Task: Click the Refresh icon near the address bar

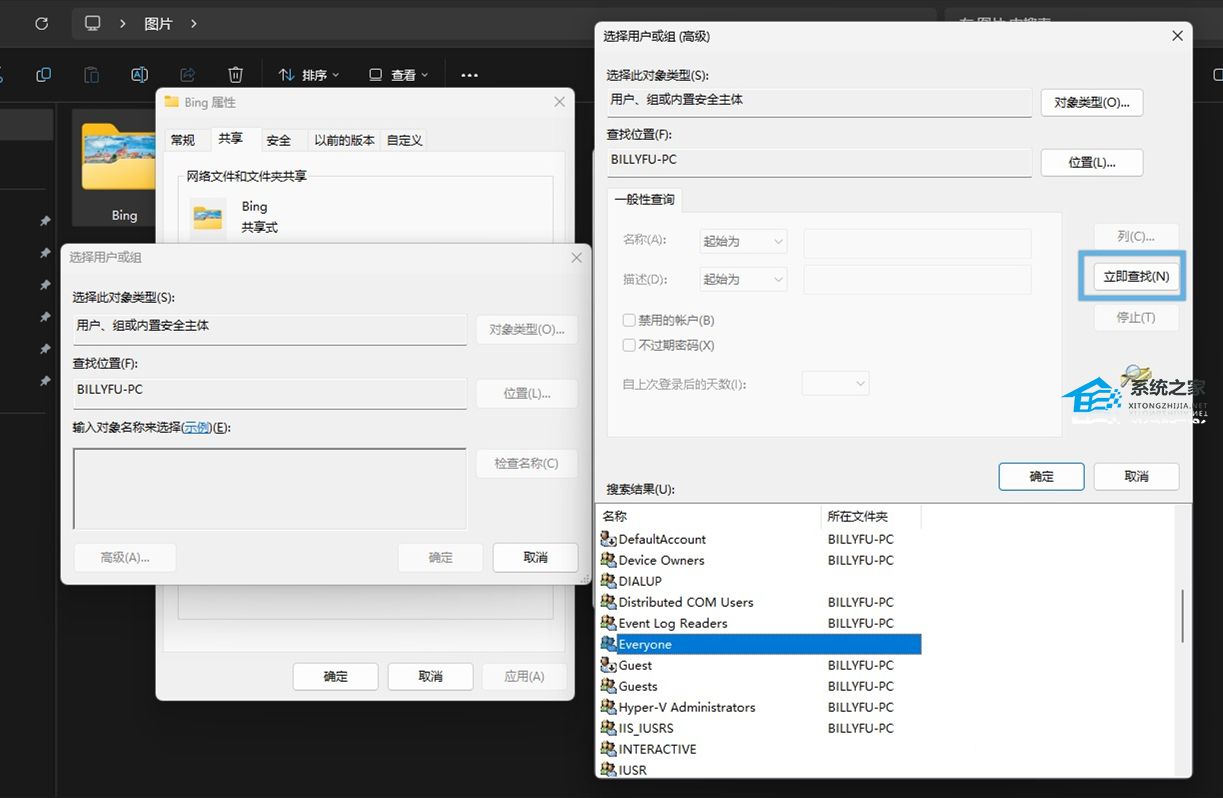Action: [40, 23]
